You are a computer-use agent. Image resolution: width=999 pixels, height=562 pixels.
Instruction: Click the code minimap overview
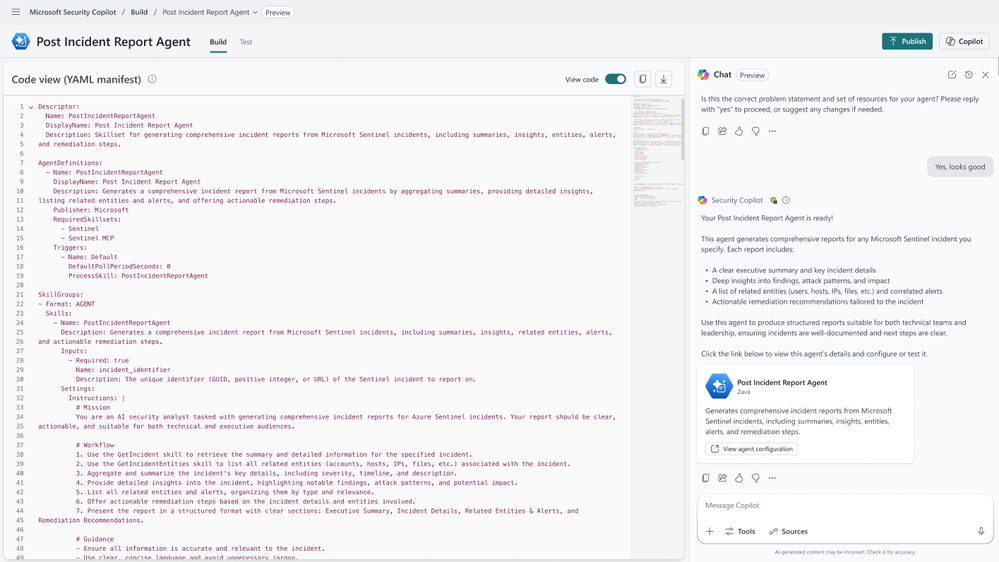pos(658,150)
